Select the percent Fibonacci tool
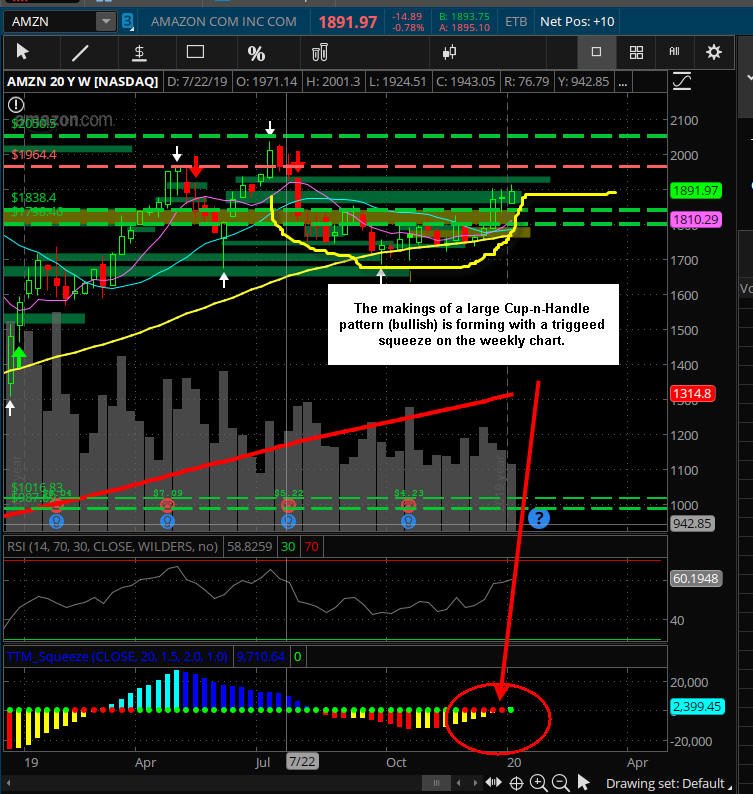The image size is (753, 794). click(x=256, y=53)
